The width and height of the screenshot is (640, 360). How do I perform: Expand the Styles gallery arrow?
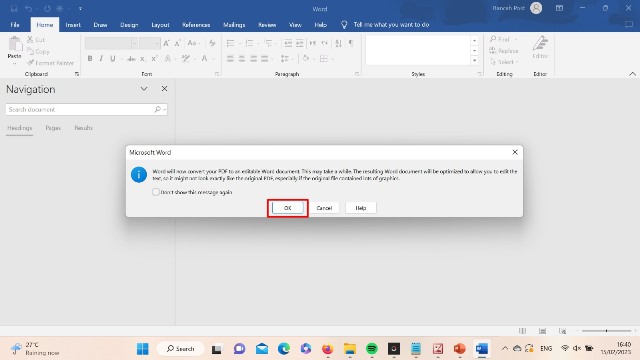[x=474, y=60]
